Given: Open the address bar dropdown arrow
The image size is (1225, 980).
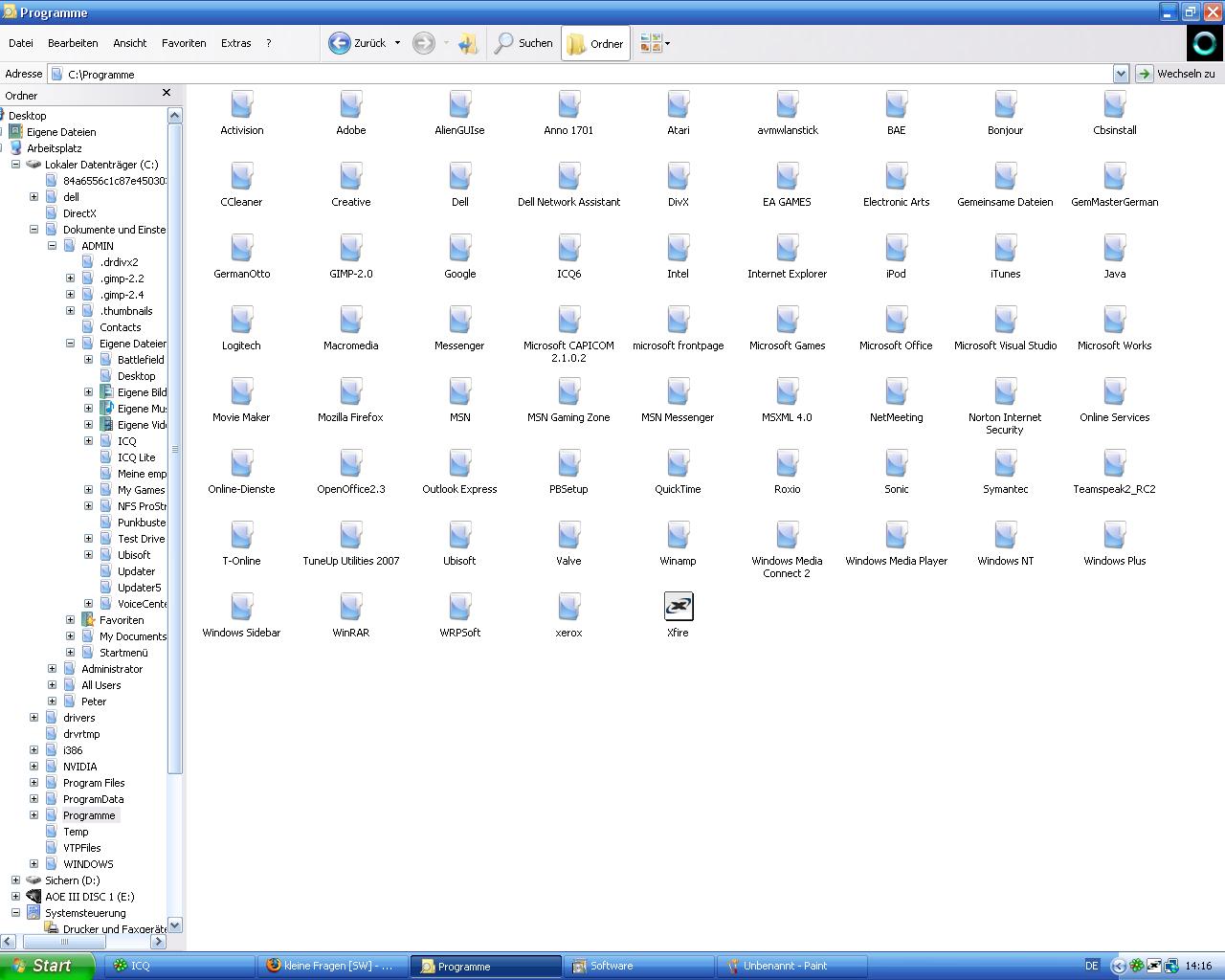Looking at the screenshot, I should [x=1121, y=74].
